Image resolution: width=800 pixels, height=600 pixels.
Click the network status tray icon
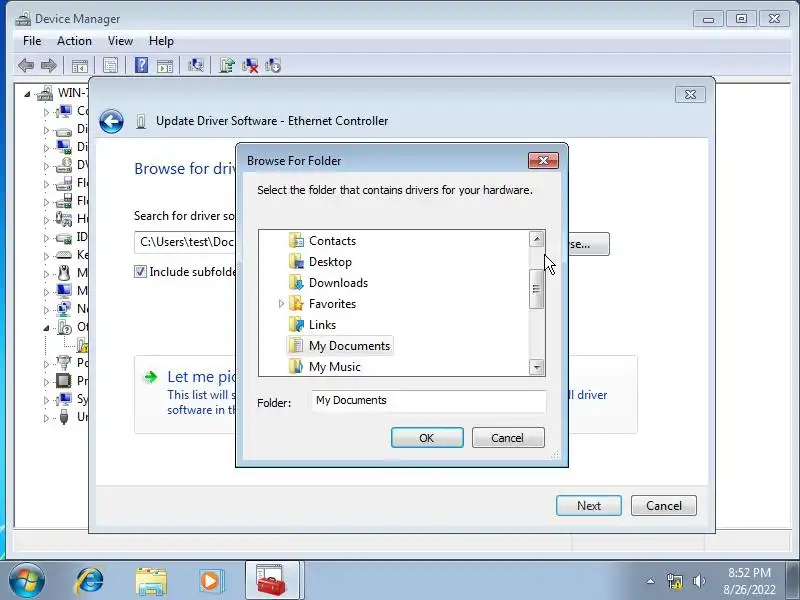tap(674, 581)
